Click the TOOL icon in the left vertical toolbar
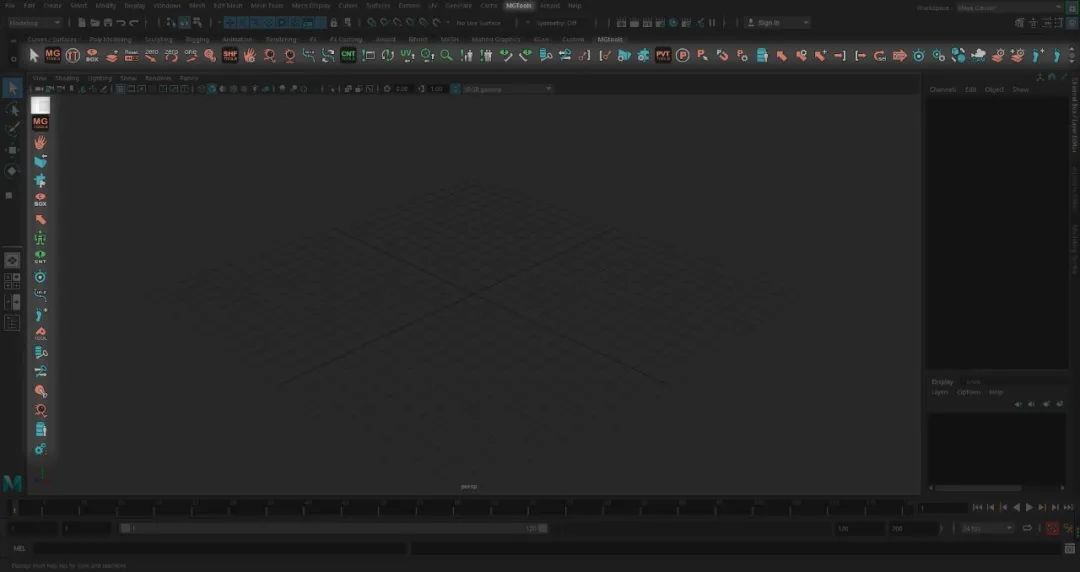 tap(41, 334)
